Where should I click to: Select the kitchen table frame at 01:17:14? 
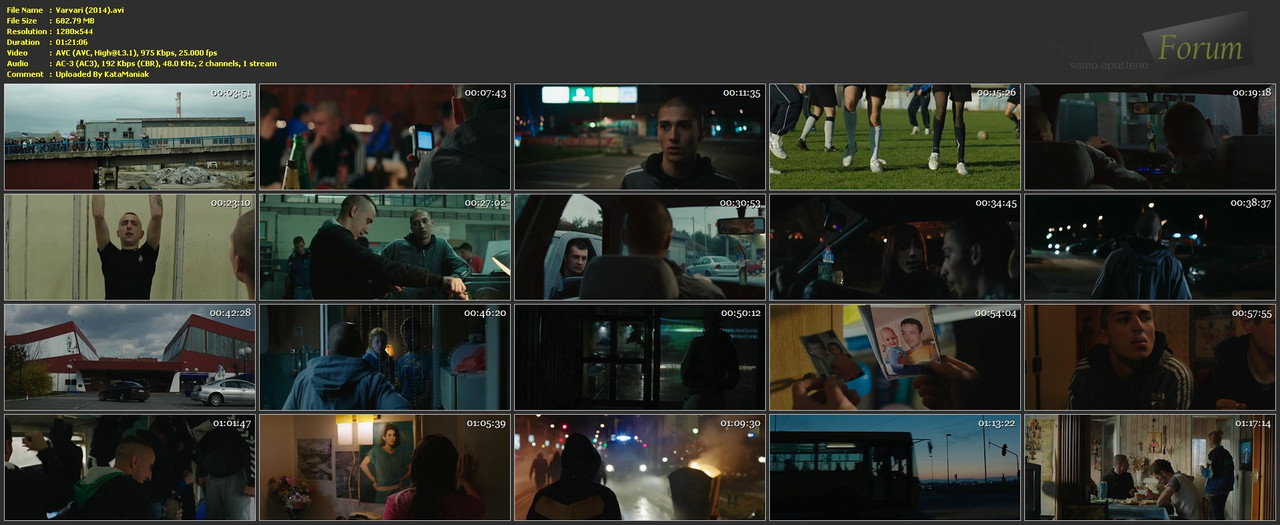pos(1150,467)
